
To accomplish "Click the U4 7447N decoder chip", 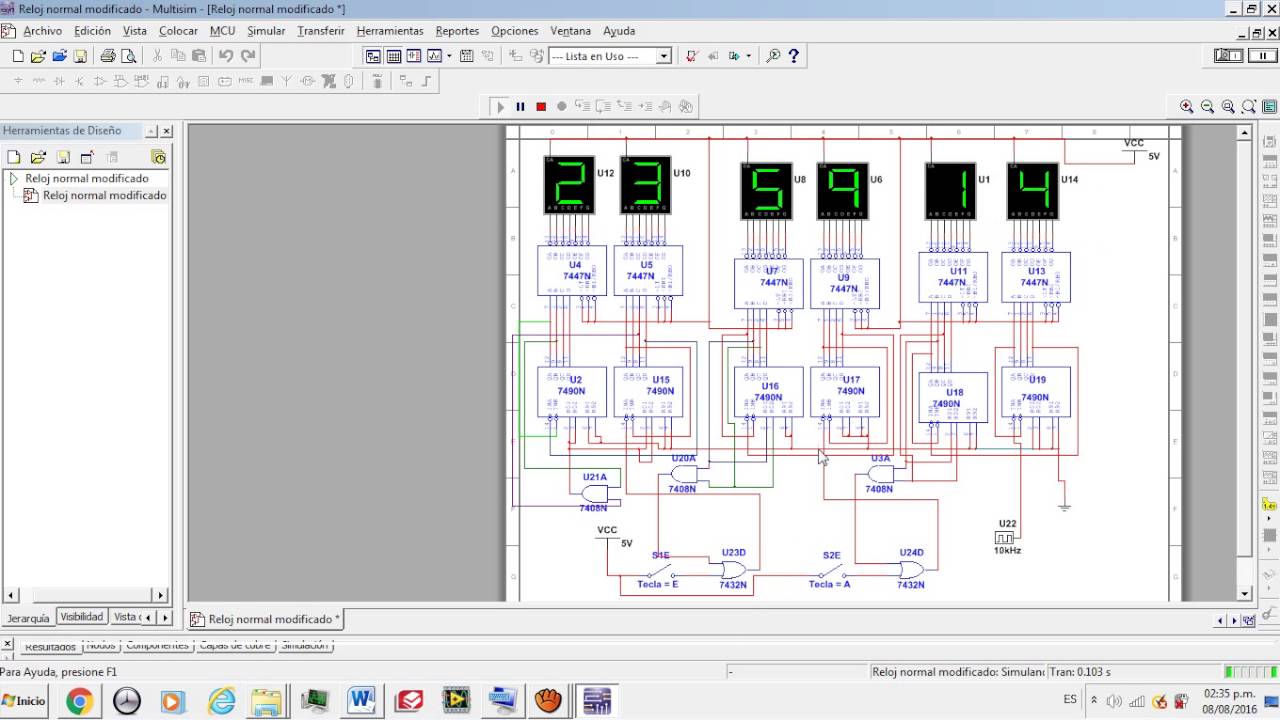I will coord(572,271).
